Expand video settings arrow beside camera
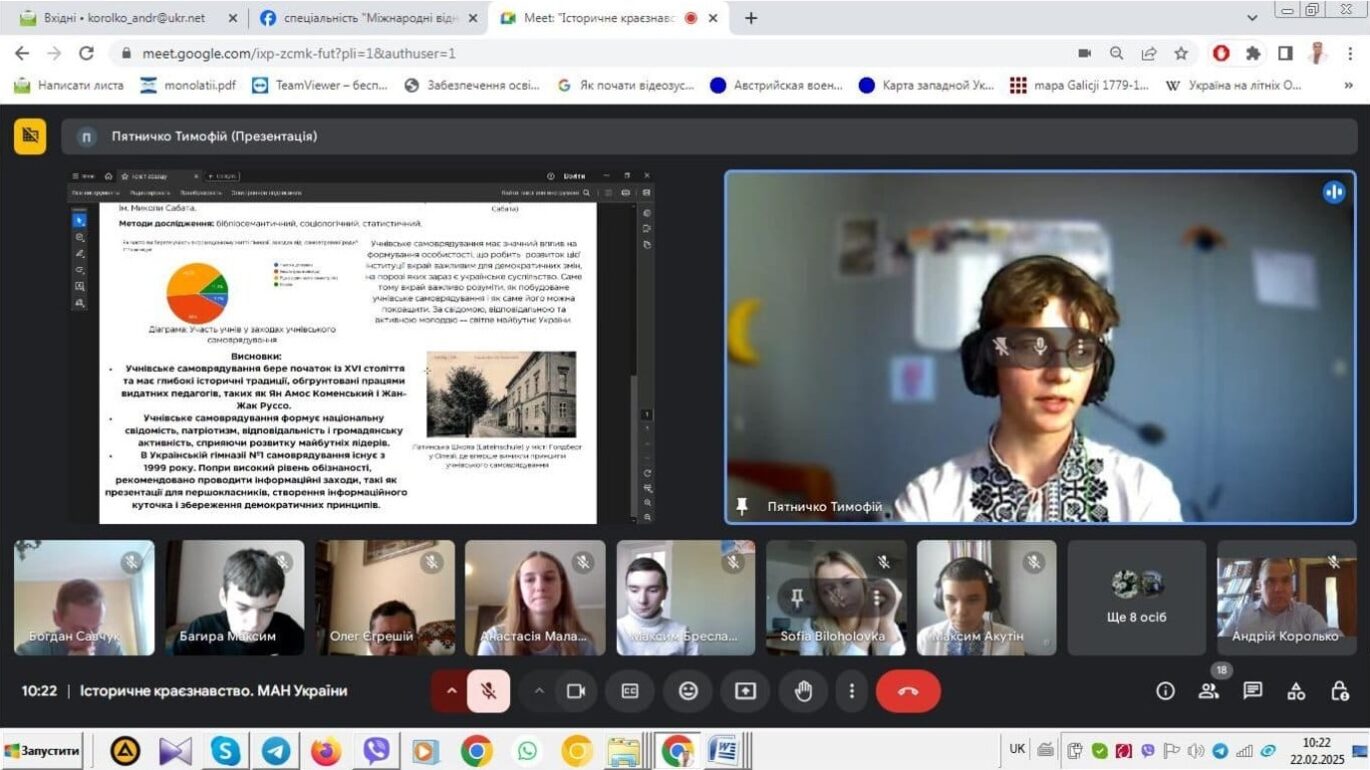Image resolution: width=1370 pixels, height=770 pixels. (x=539, y=691)
